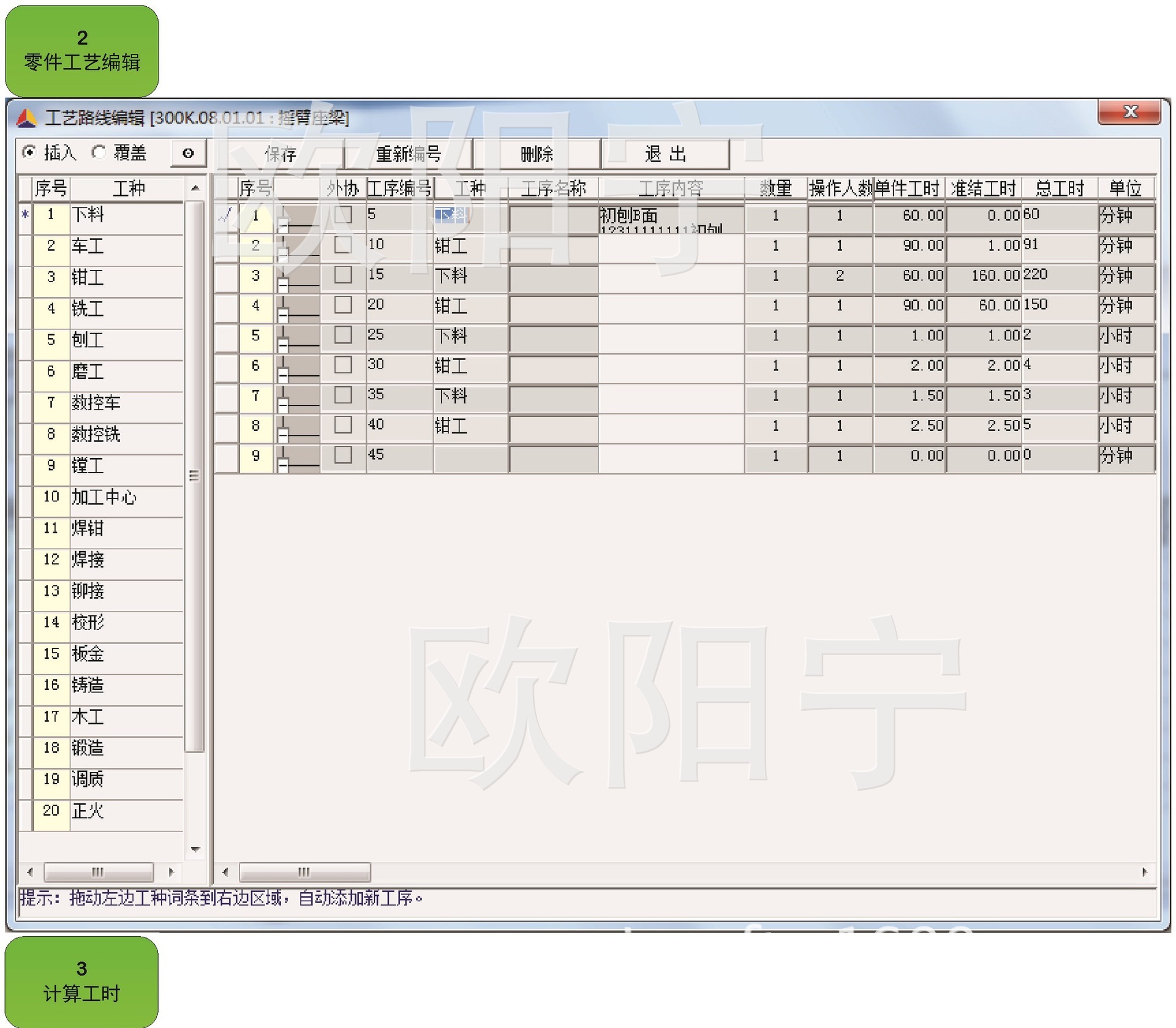The height and width of the screenshot is (1028, 1176).
Task: Tick the 外协 checkbox for 工序编号 20
Action: point(343,304)
